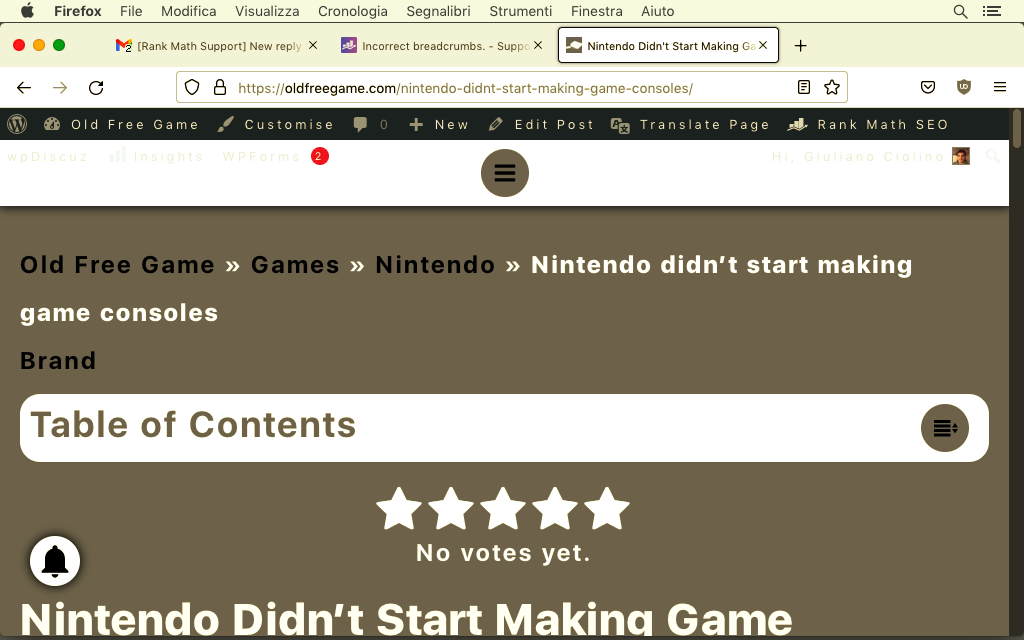This screenshot has height=640, width=1024.
Task: Open the Visualizza menu
Action: coord(267,11)
